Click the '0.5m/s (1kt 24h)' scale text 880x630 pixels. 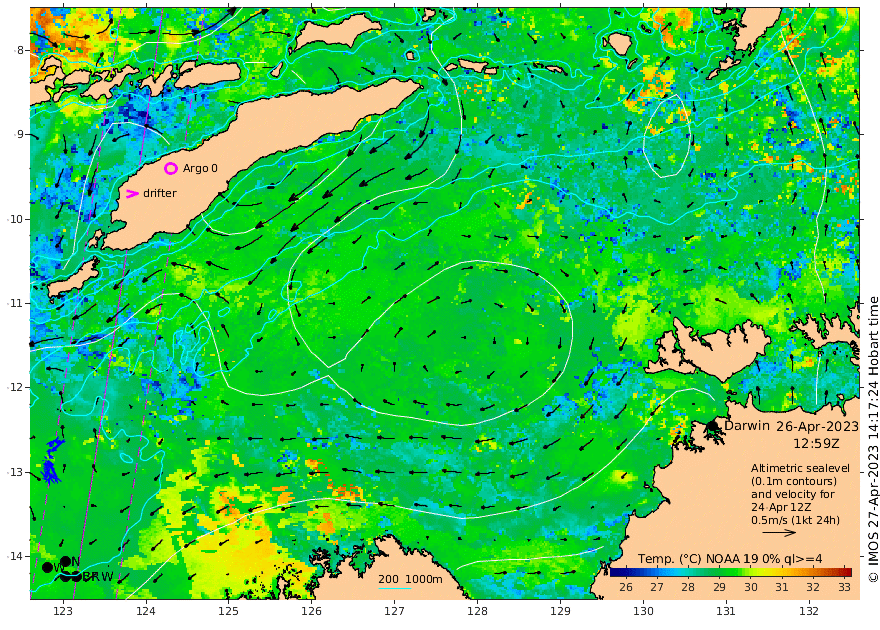click(795, 520)
